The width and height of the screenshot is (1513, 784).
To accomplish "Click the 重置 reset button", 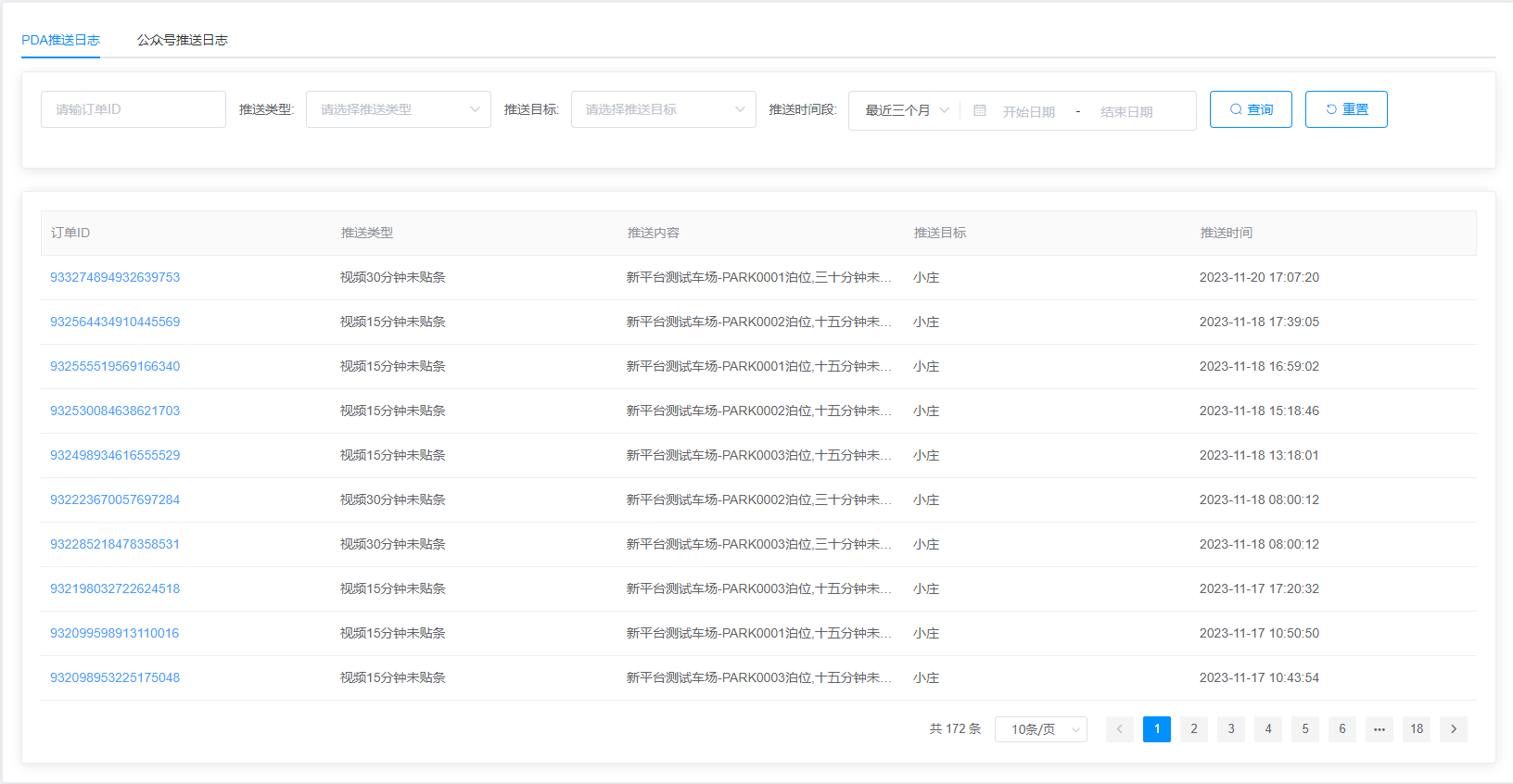I will click(1345, 109).
